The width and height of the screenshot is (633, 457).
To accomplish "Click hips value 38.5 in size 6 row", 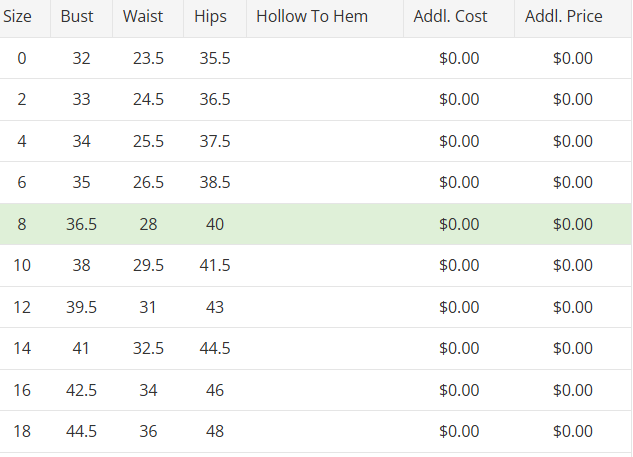I will (215, 183).
